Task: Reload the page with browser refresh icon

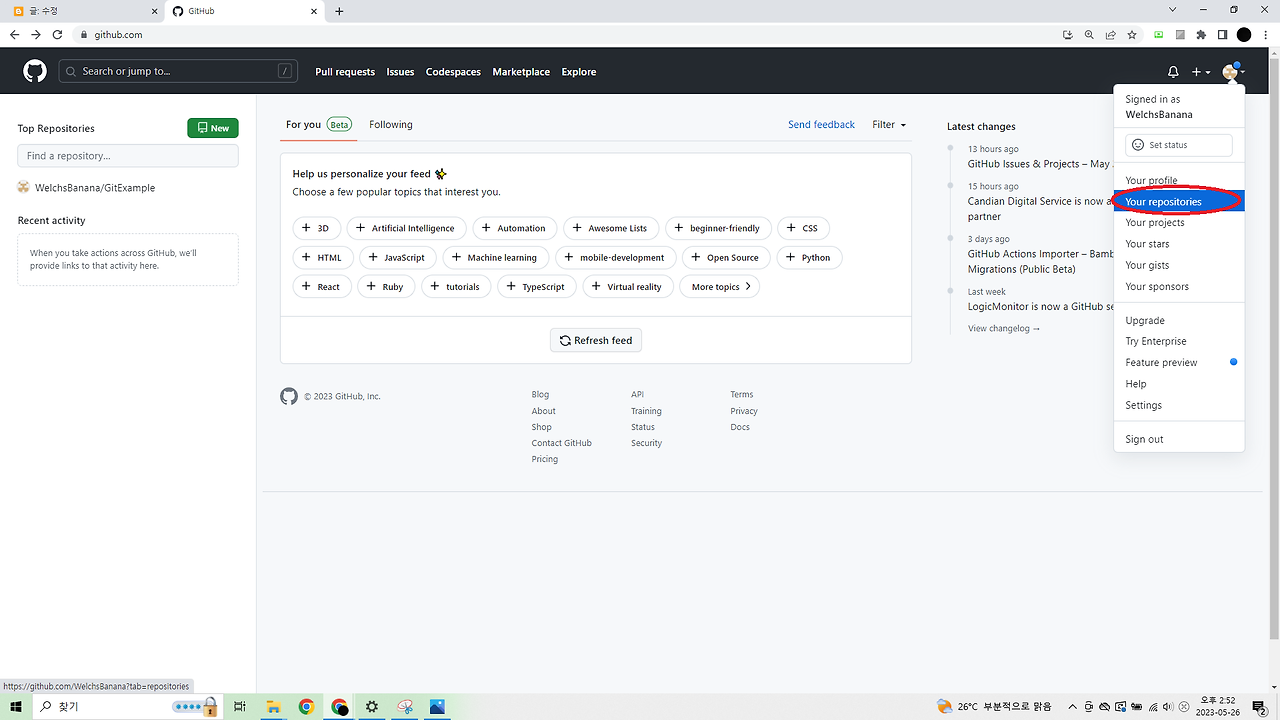Action: point(57,34)
